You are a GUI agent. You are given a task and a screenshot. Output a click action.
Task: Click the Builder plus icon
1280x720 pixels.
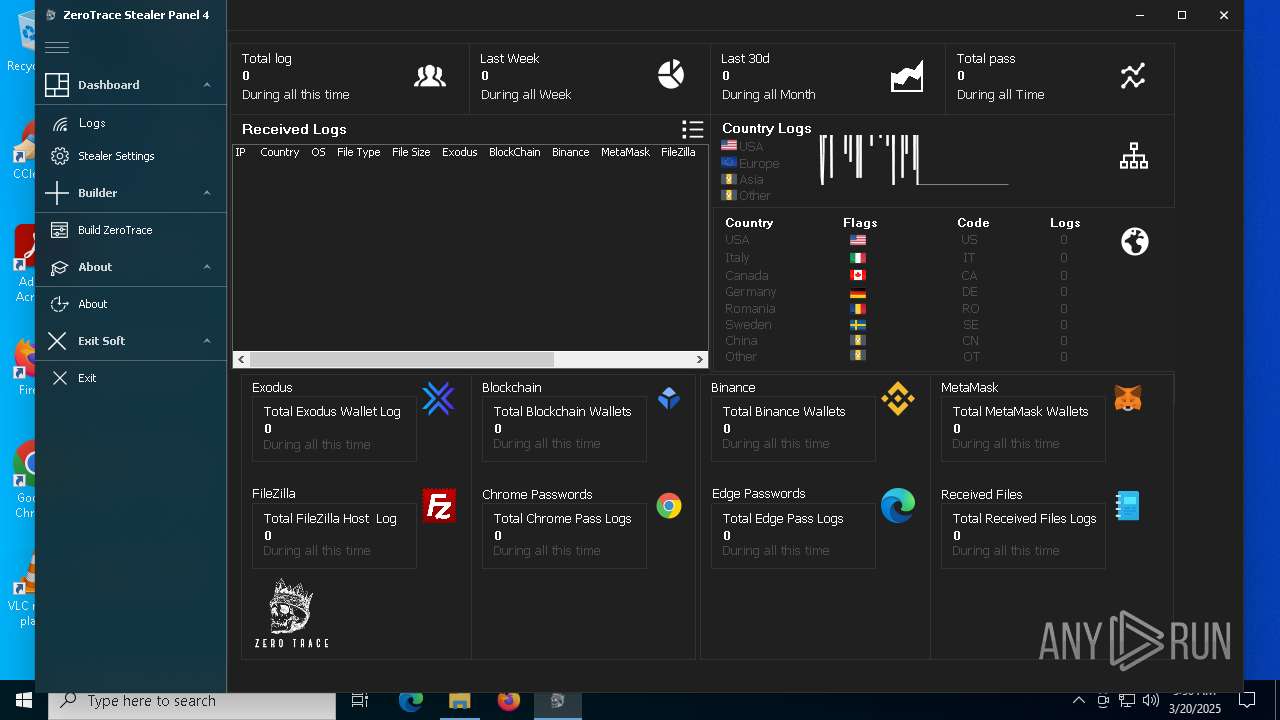(x=57, y=193)
